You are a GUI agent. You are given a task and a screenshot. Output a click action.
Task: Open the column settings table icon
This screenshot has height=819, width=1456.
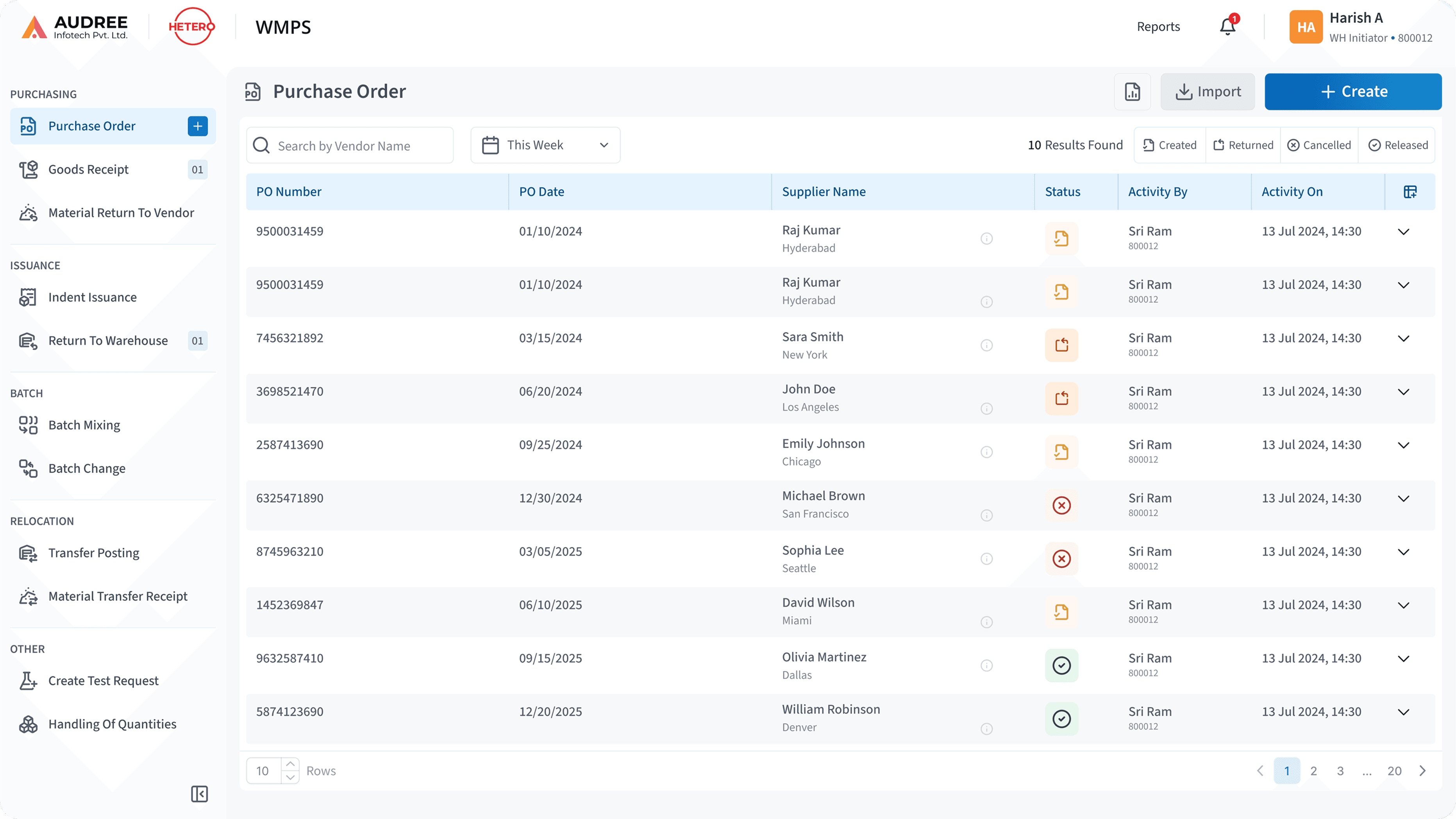(x=1410, y=191)
